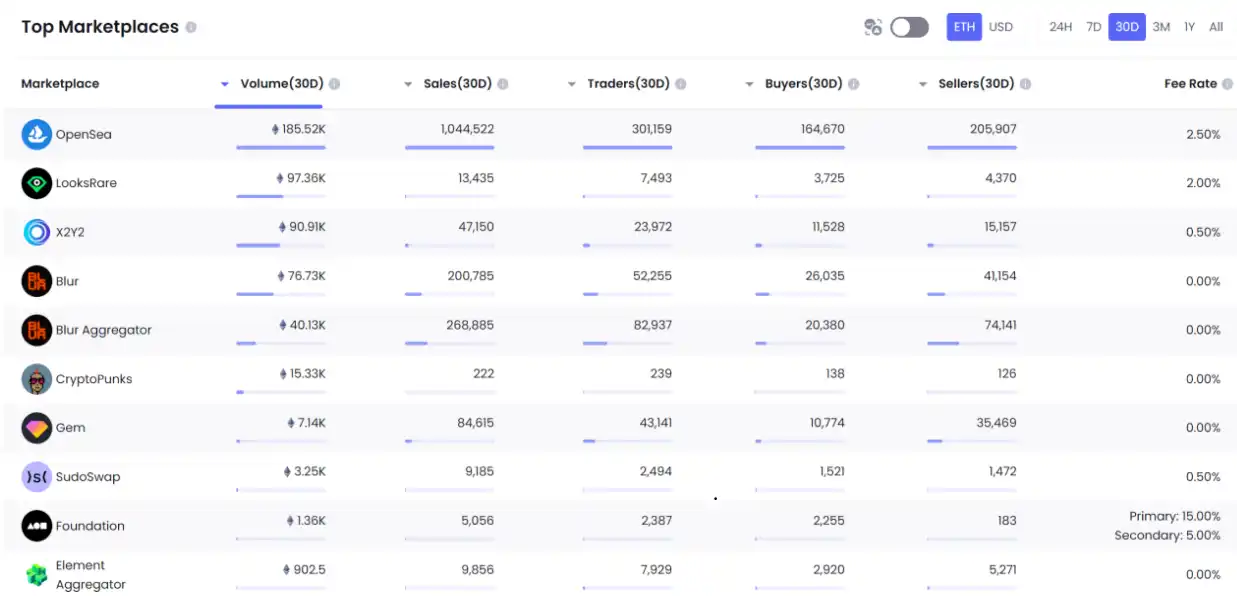Switch currency display to USD
Screen dimensions: 1237x596
[x=1001, y=27]
